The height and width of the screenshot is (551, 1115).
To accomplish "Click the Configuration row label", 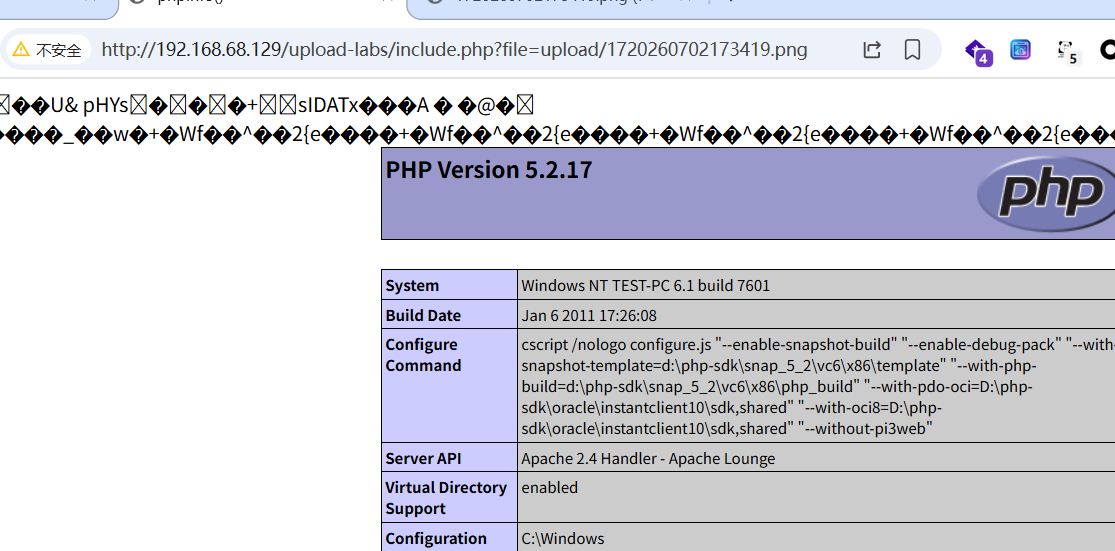I will [x=436, y=539].
